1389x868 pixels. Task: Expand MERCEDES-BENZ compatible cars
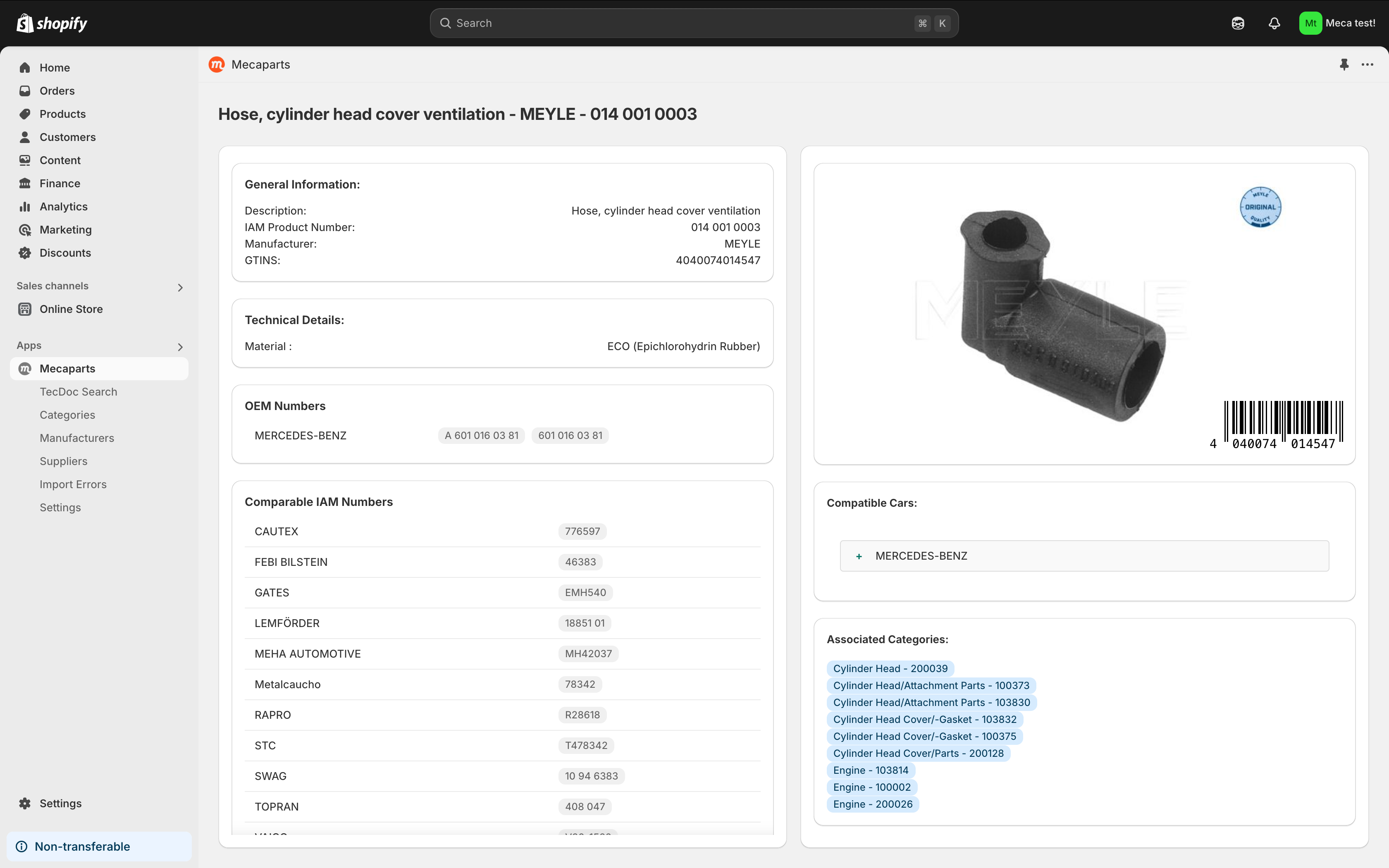[x=1084, y=556]
